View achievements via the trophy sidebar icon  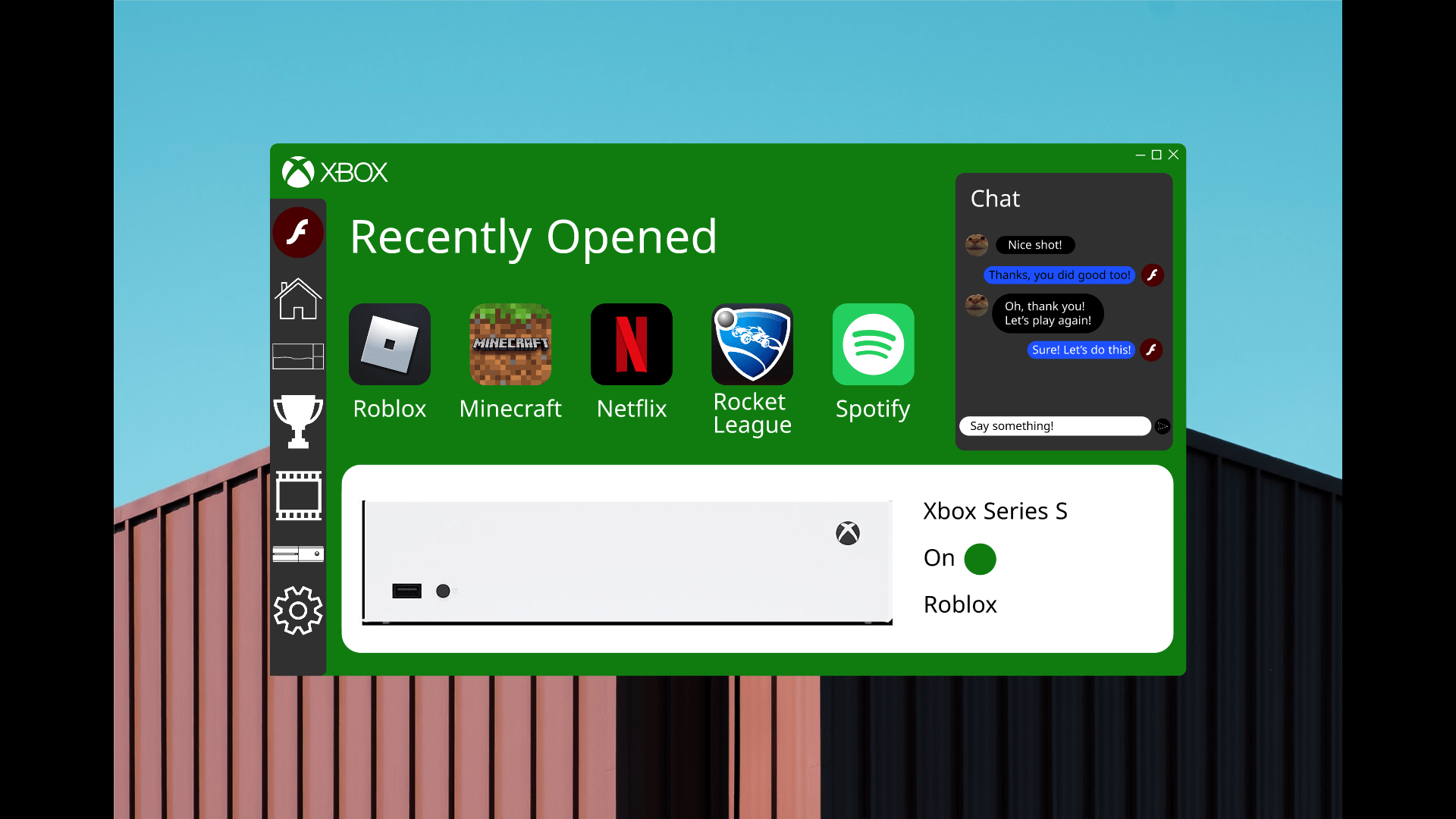[298, 422]
